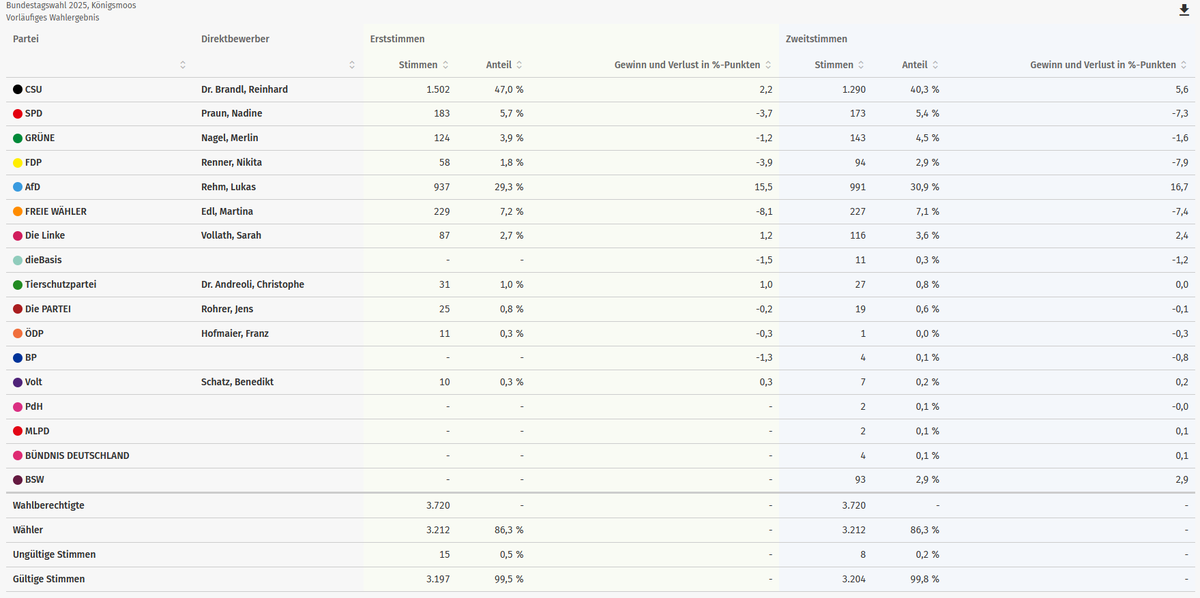Select the FREIE WÄHLER party row
This screenshot has height=598, width=1200.
pos(600,212)
